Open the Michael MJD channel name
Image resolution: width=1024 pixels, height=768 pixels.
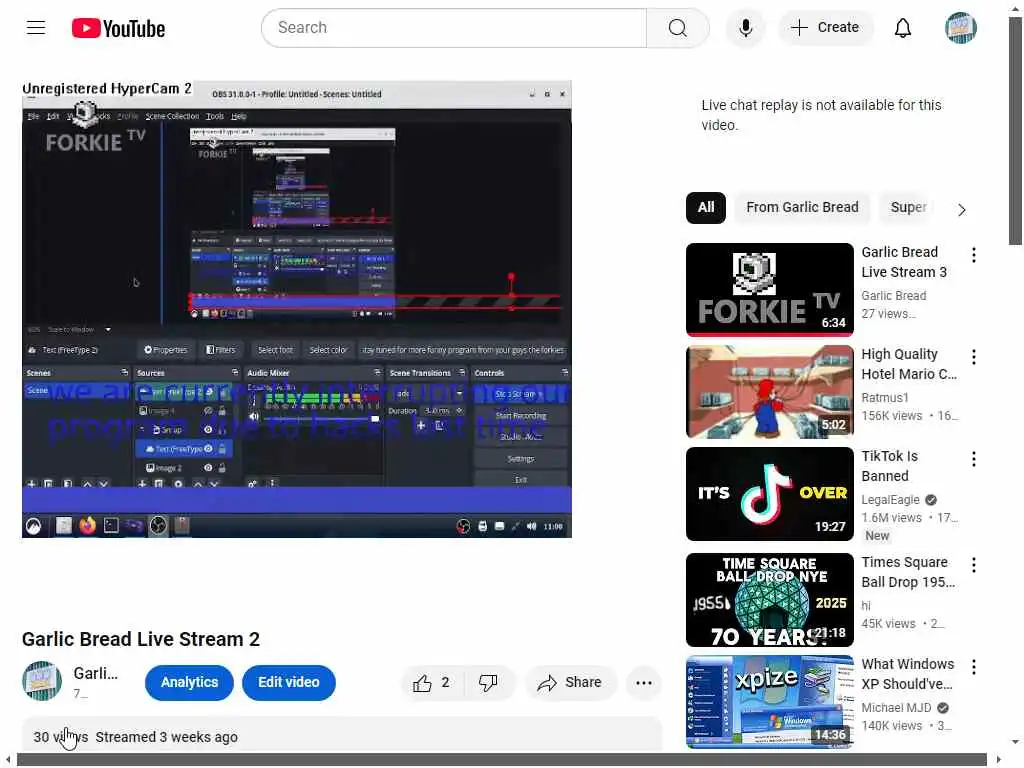tap(896, 708)
